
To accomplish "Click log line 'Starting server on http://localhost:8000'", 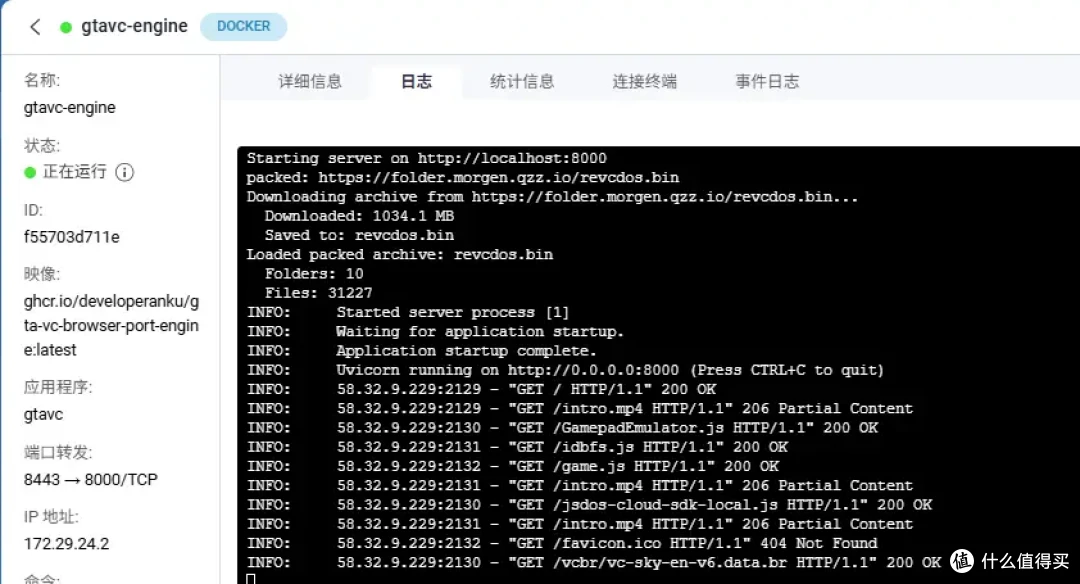I will pos(426,158).
